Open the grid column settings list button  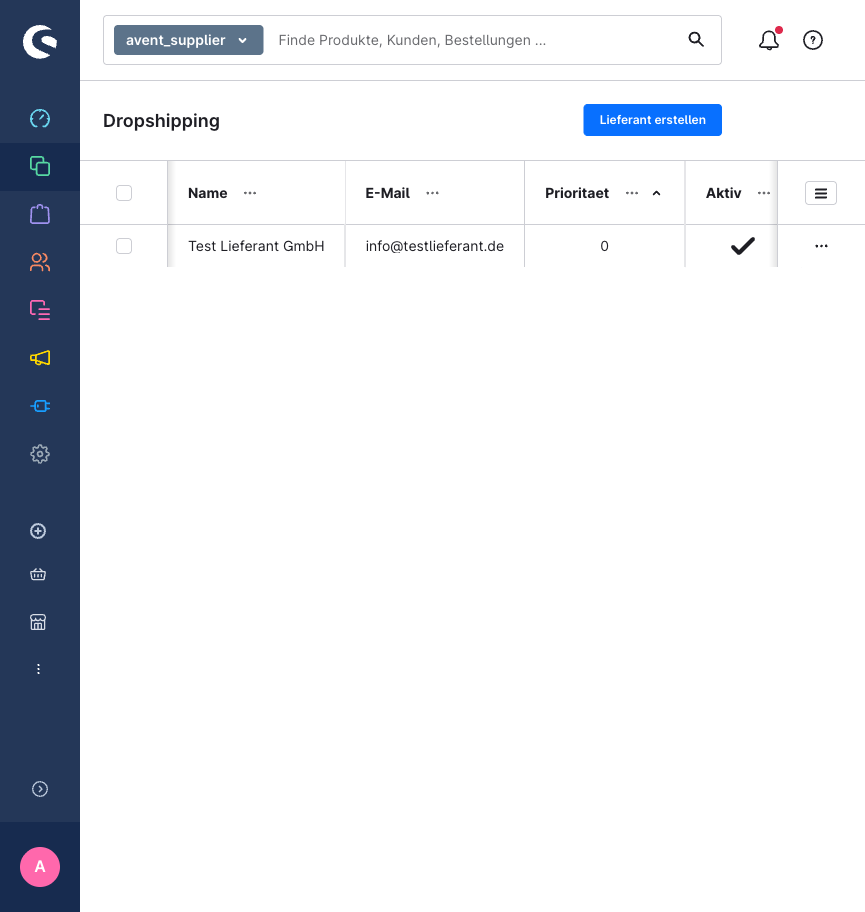coord(821,193)
